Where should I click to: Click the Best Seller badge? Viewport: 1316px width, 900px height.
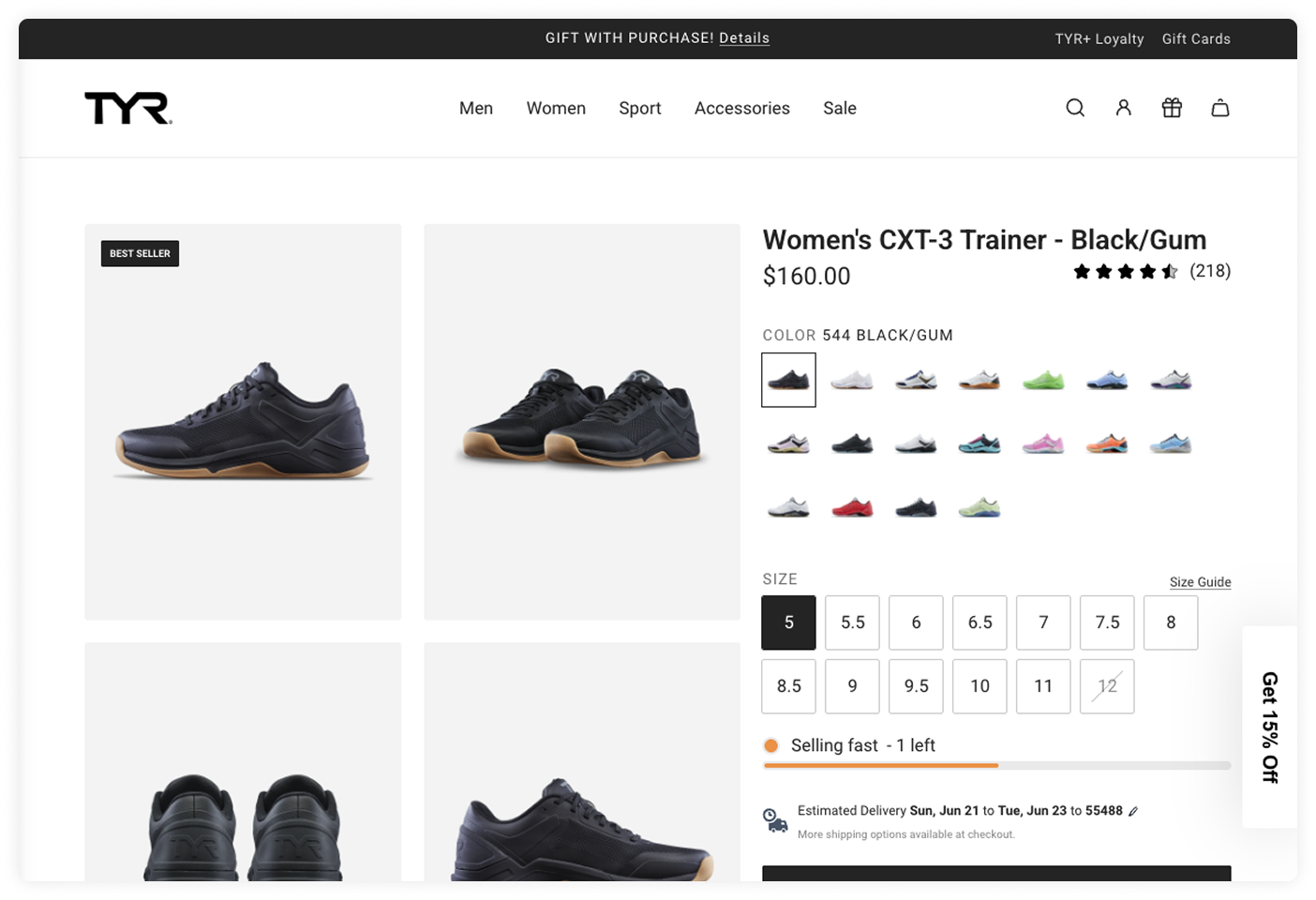click(140, 253)
